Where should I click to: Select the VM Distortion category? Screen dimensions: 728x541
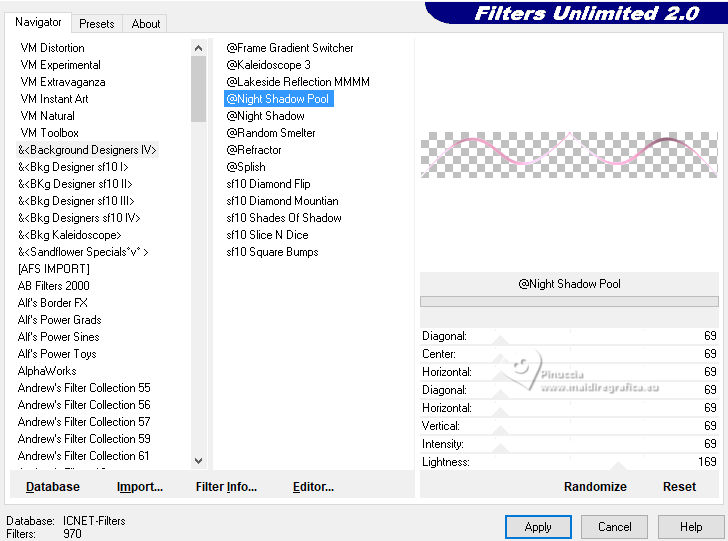(52, 48)
